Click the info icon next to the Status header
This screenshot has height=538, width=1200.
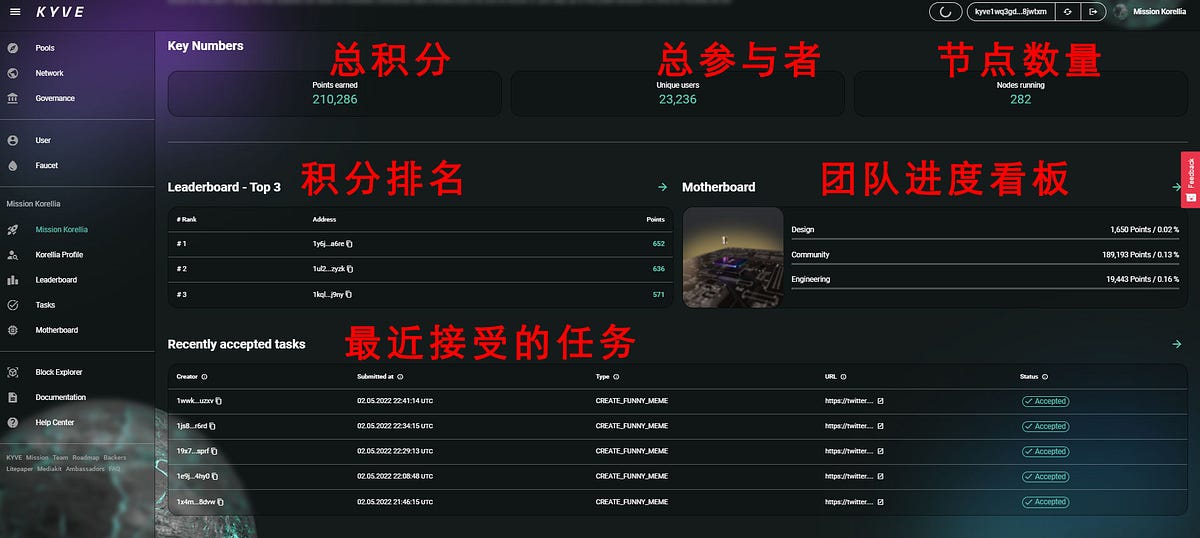(1045, 377)
